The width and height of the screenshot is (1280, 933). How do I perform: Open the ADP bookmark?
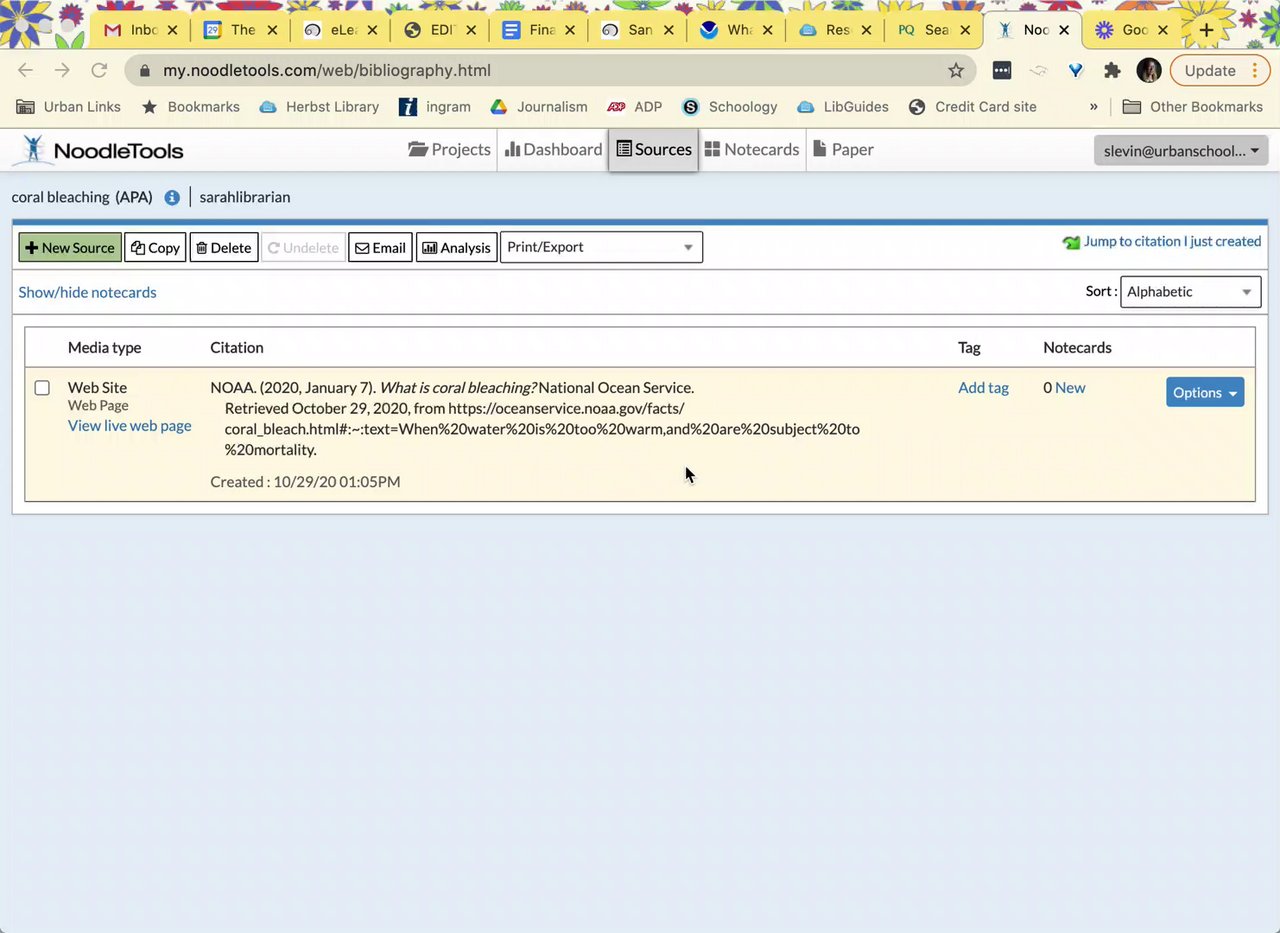pyautogui.click(x=635, y=107)
